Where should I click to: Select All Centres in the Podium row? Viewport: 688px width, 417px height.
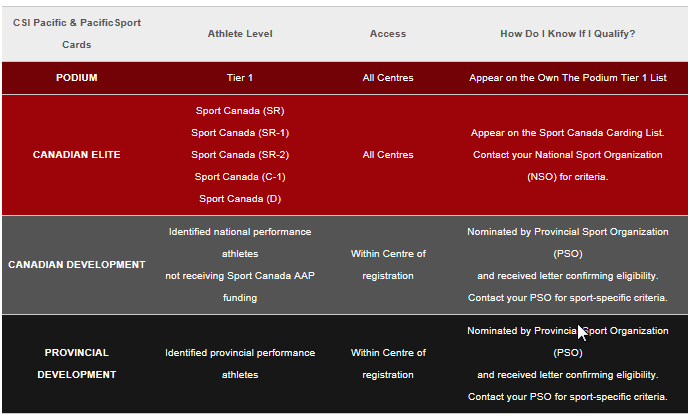click(388, 78)
